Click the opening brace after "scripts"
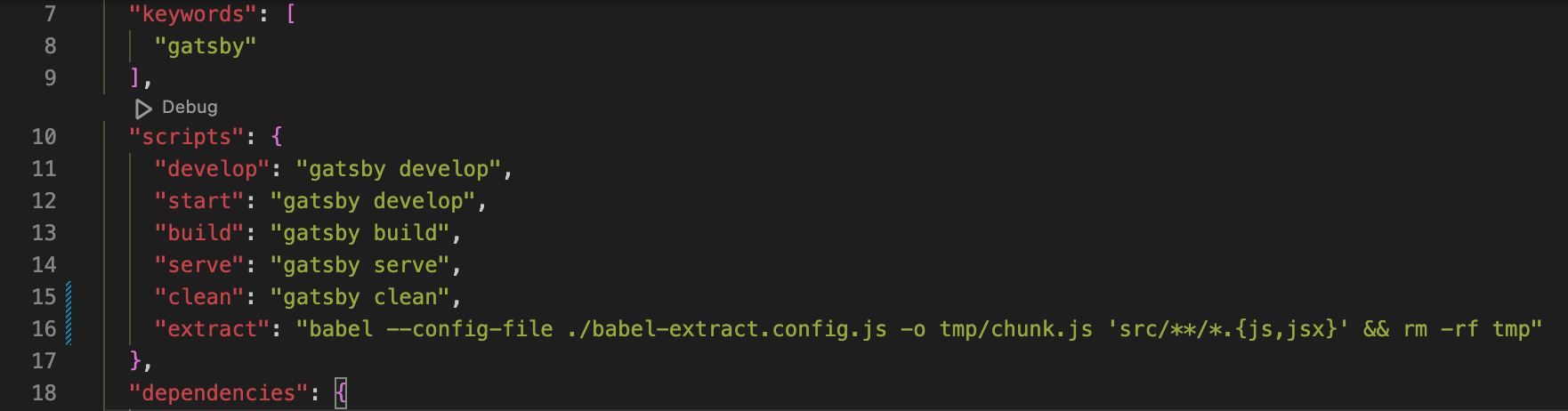This screenshot has height=411, width=1568. (x=277, y=137)
